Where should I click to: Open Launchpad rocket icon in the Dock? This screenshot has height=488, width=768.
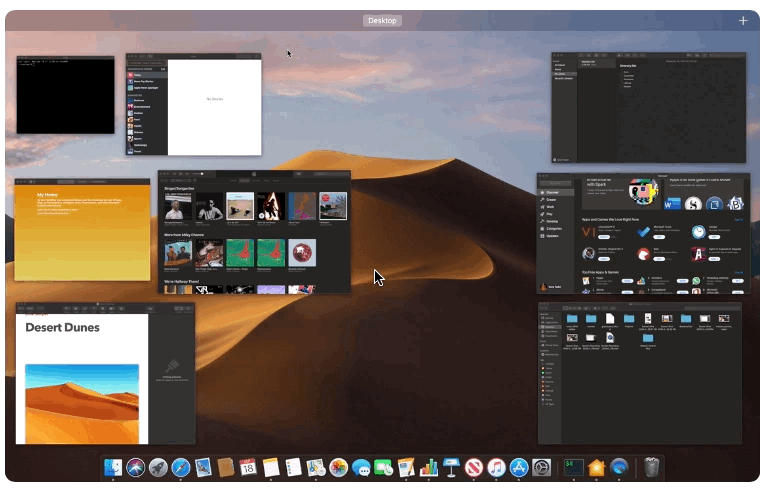pyautogui.click(x=158, y=468)
